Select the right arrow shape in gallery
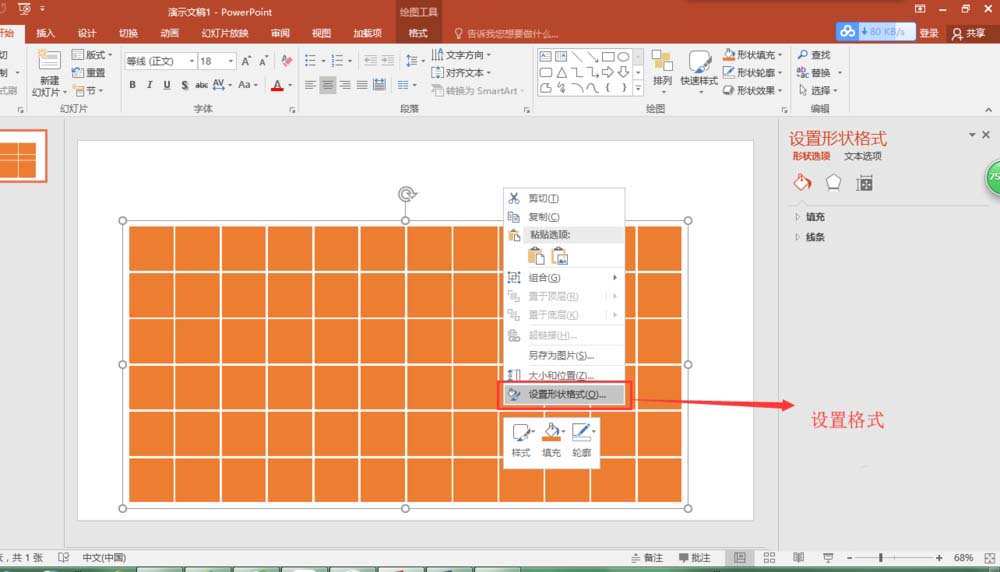 (x=608, y=72)
